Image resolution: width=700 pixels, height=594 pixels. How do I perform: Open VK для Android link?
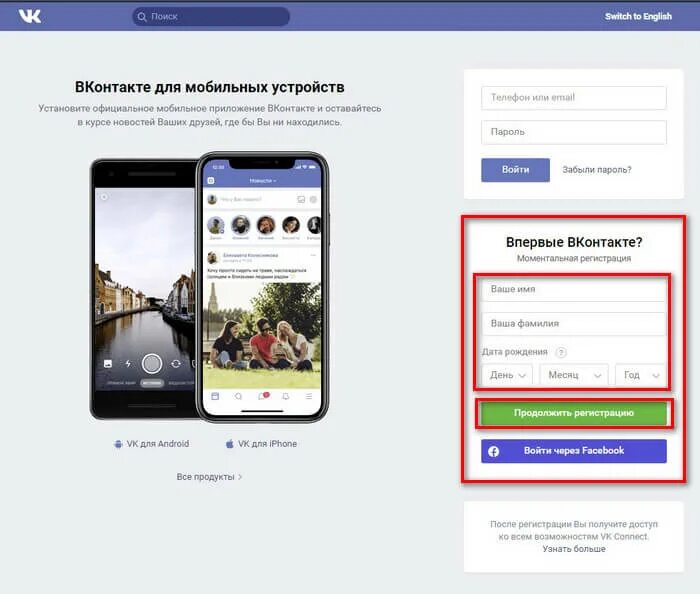point(152,444)
